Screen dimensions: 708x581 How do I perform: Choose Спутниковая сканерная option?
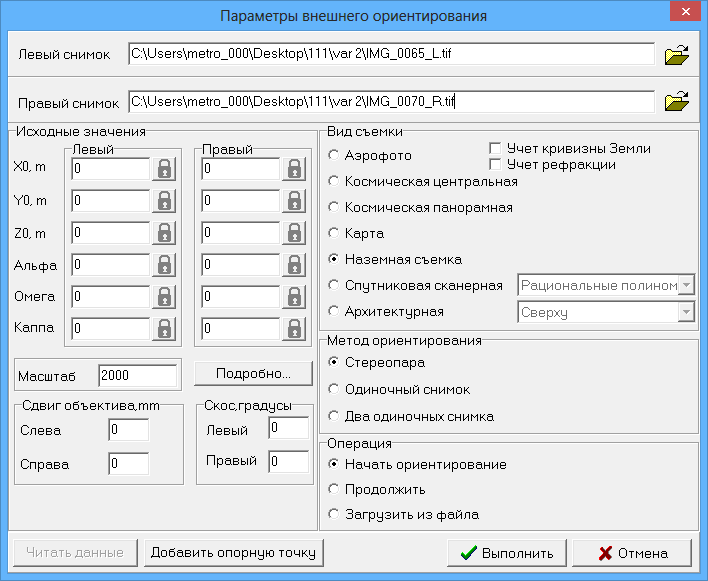[334, 285]
